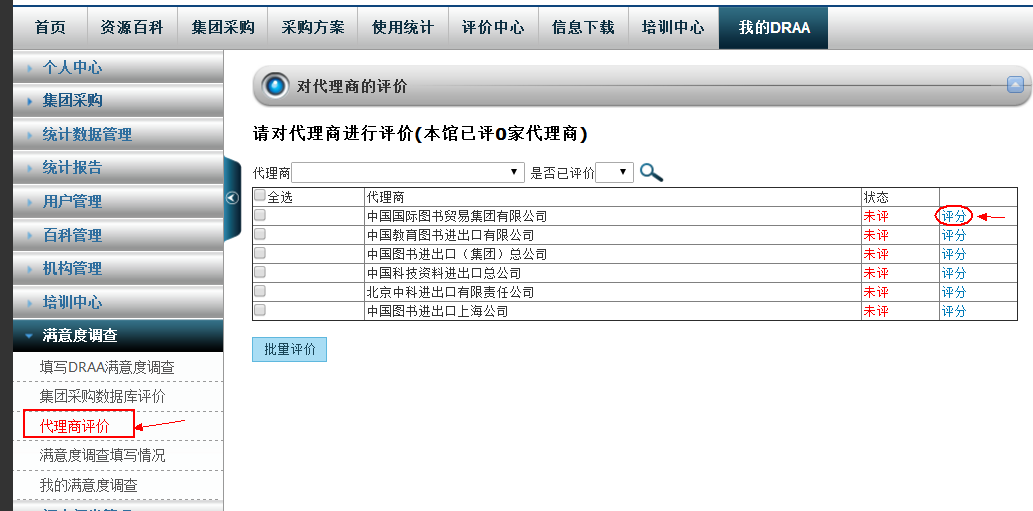Viewport: 1033px width, 511px height.
Task: Click the magnifier search icon
Action: (651, 172)
